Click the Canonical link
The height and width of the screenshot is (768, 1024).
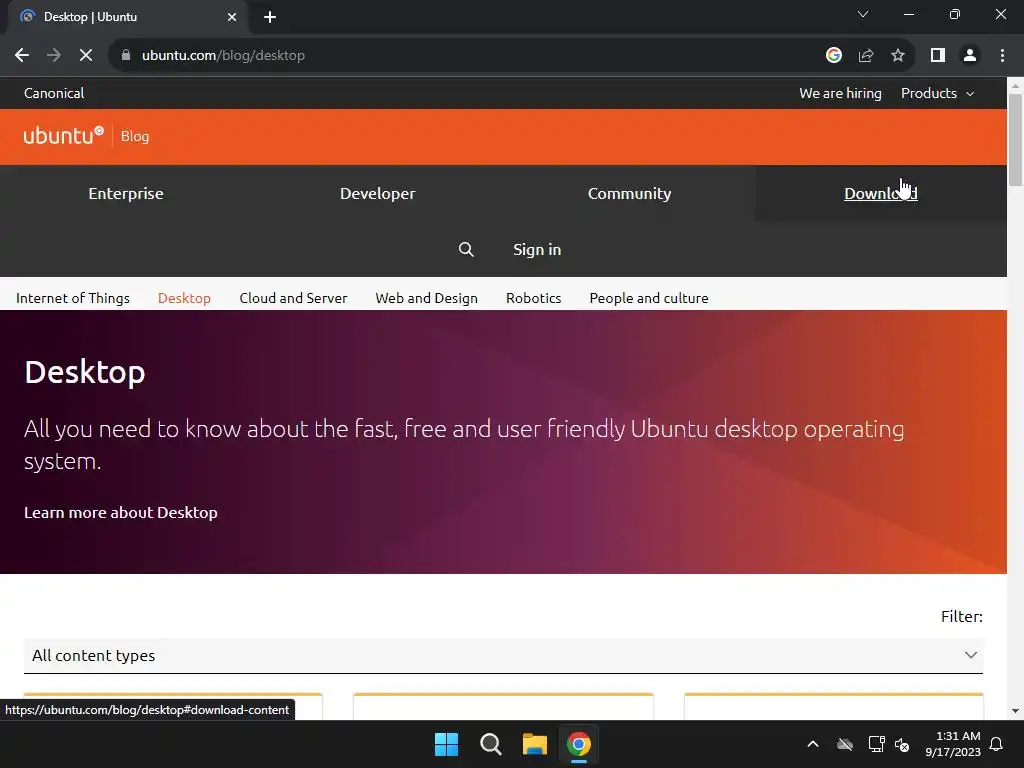click(54, 93)
